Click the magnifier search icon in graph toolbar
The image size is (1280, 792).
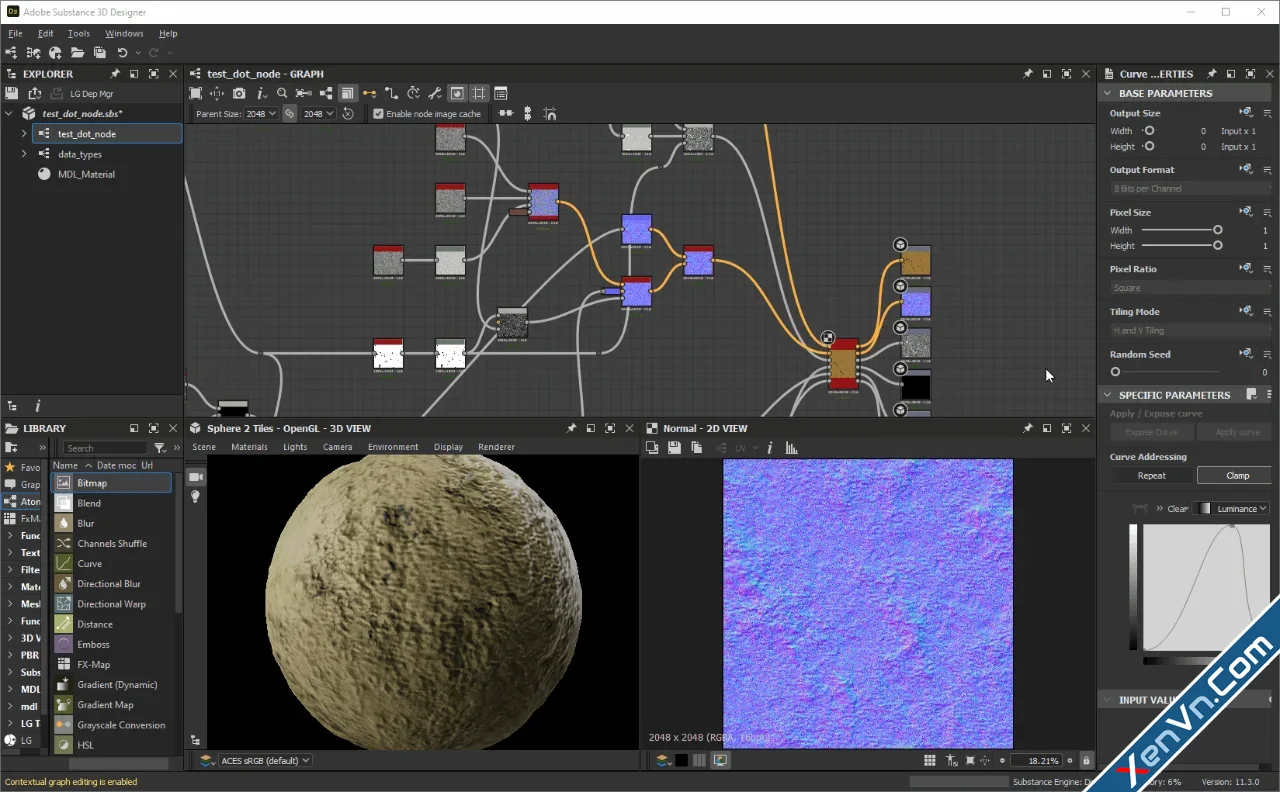pos(282,93)
